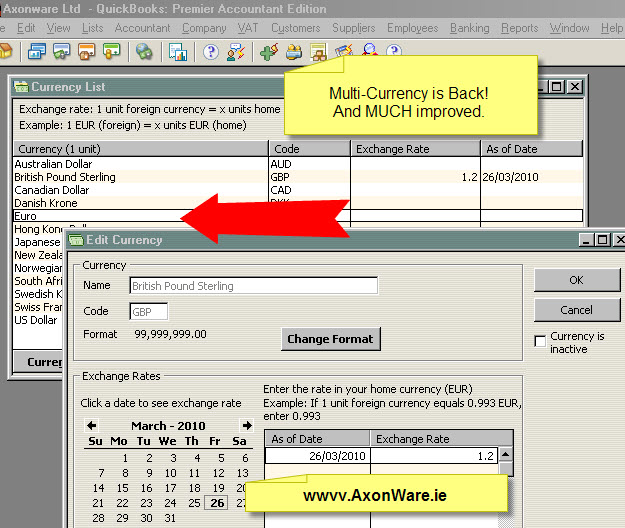Maximize the Currency List window
This screenshot has width=625, height=528.
557,86
